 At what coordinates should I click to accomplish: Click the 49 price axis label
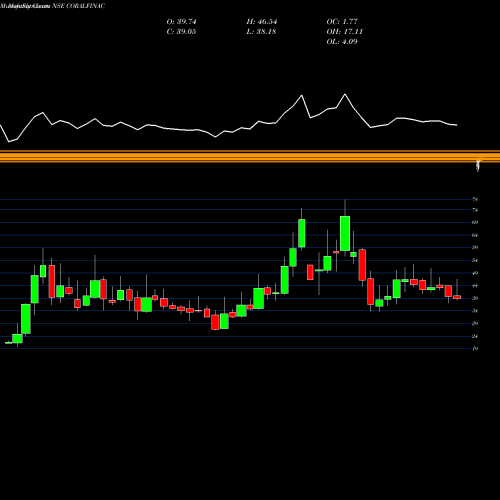475,273
